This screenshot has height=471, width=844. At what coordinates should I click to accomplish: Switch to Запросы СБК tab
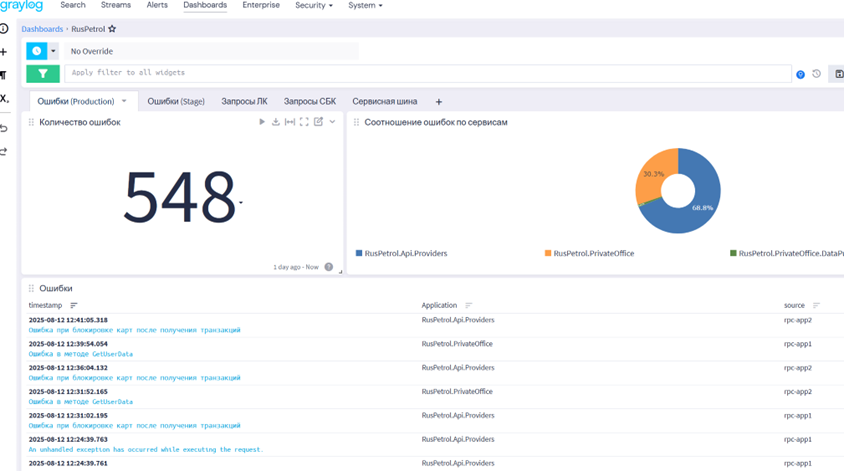[310, 101]
